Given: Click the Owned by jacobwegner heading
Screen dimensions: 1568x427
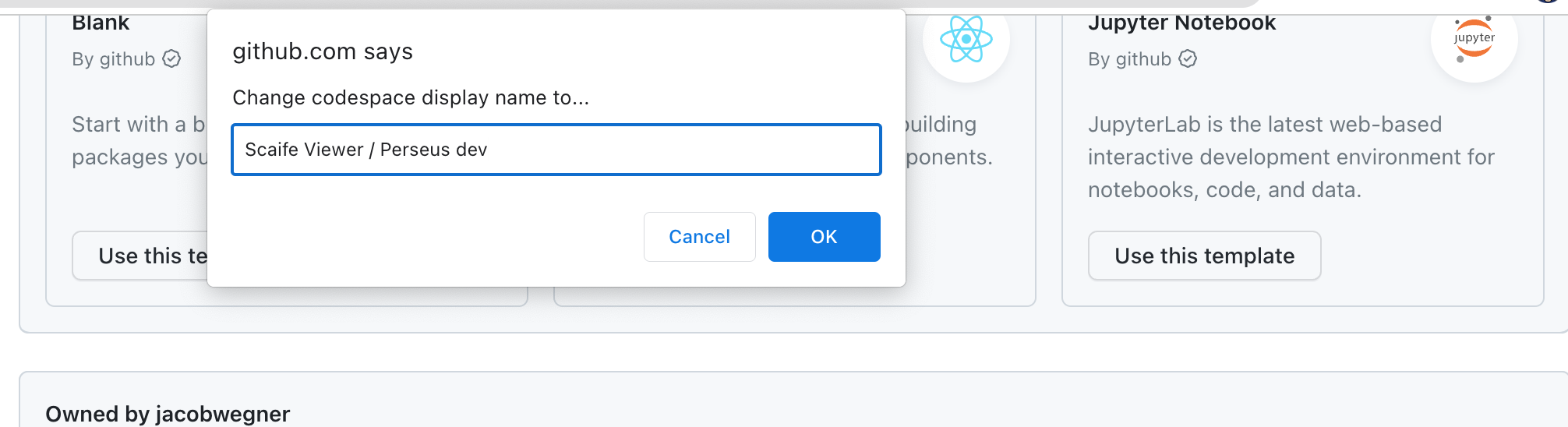Looking at the screenshot, I should (x=168, y=414).
